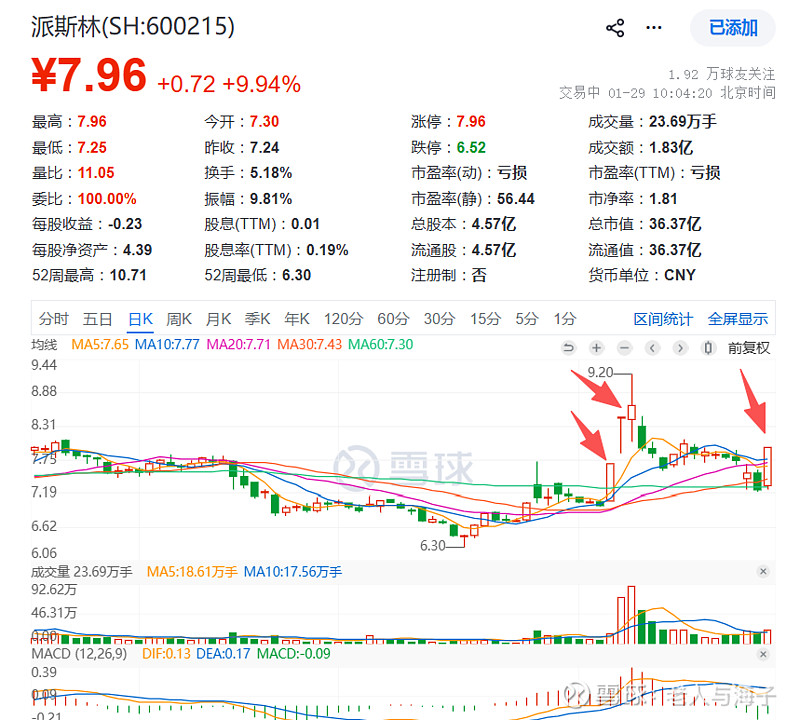
Task: Click the 每股收益 value -0.23
Action: tap(125, 224)
